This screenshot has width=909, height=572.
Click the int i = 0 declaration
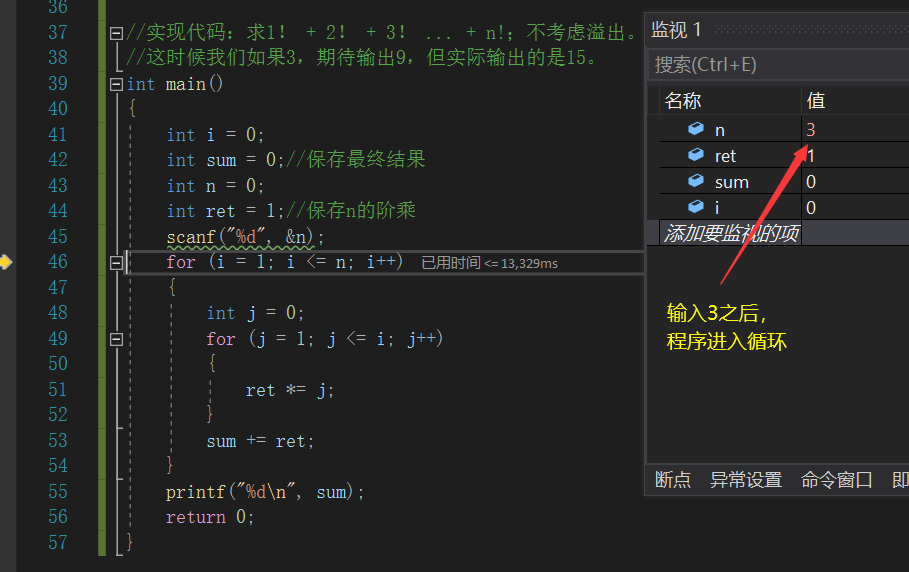[x=215, y=135]
